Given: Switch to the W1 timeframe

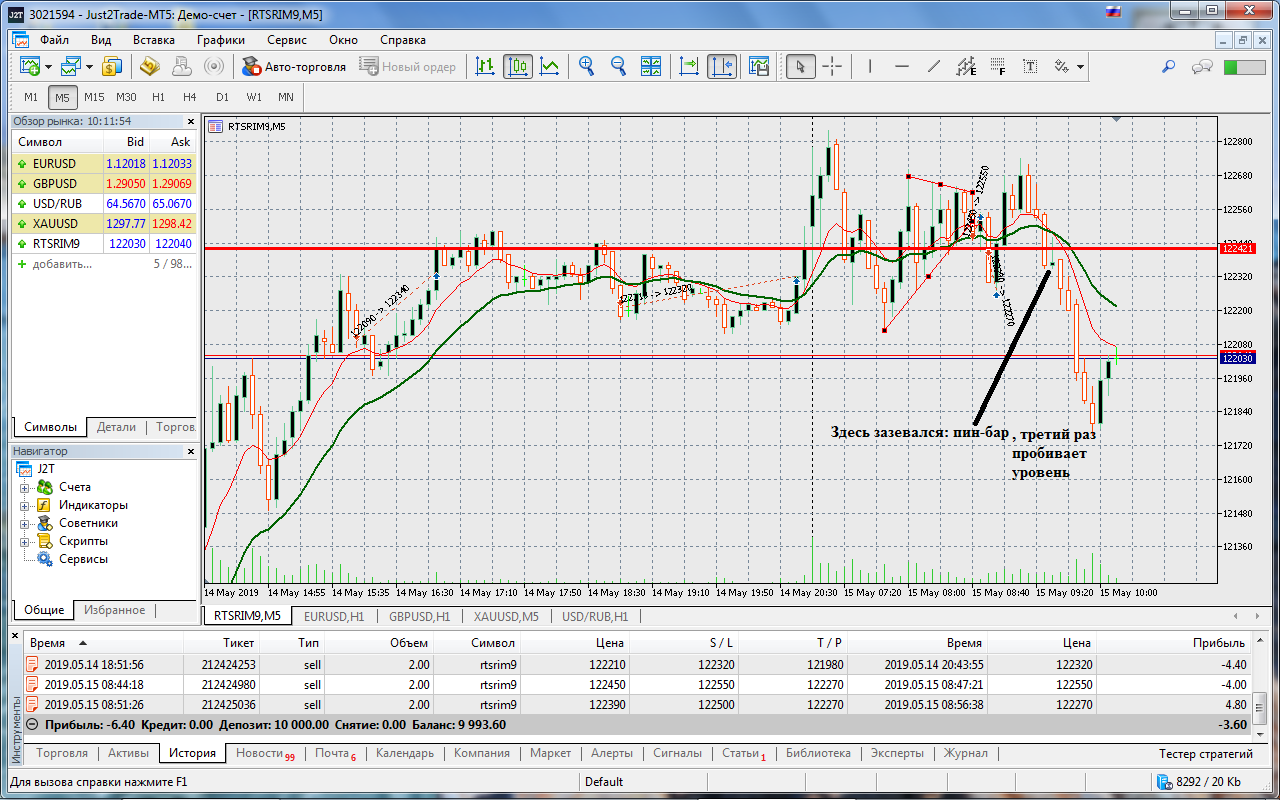Looking at the screenshot, I should coord(254,97).
